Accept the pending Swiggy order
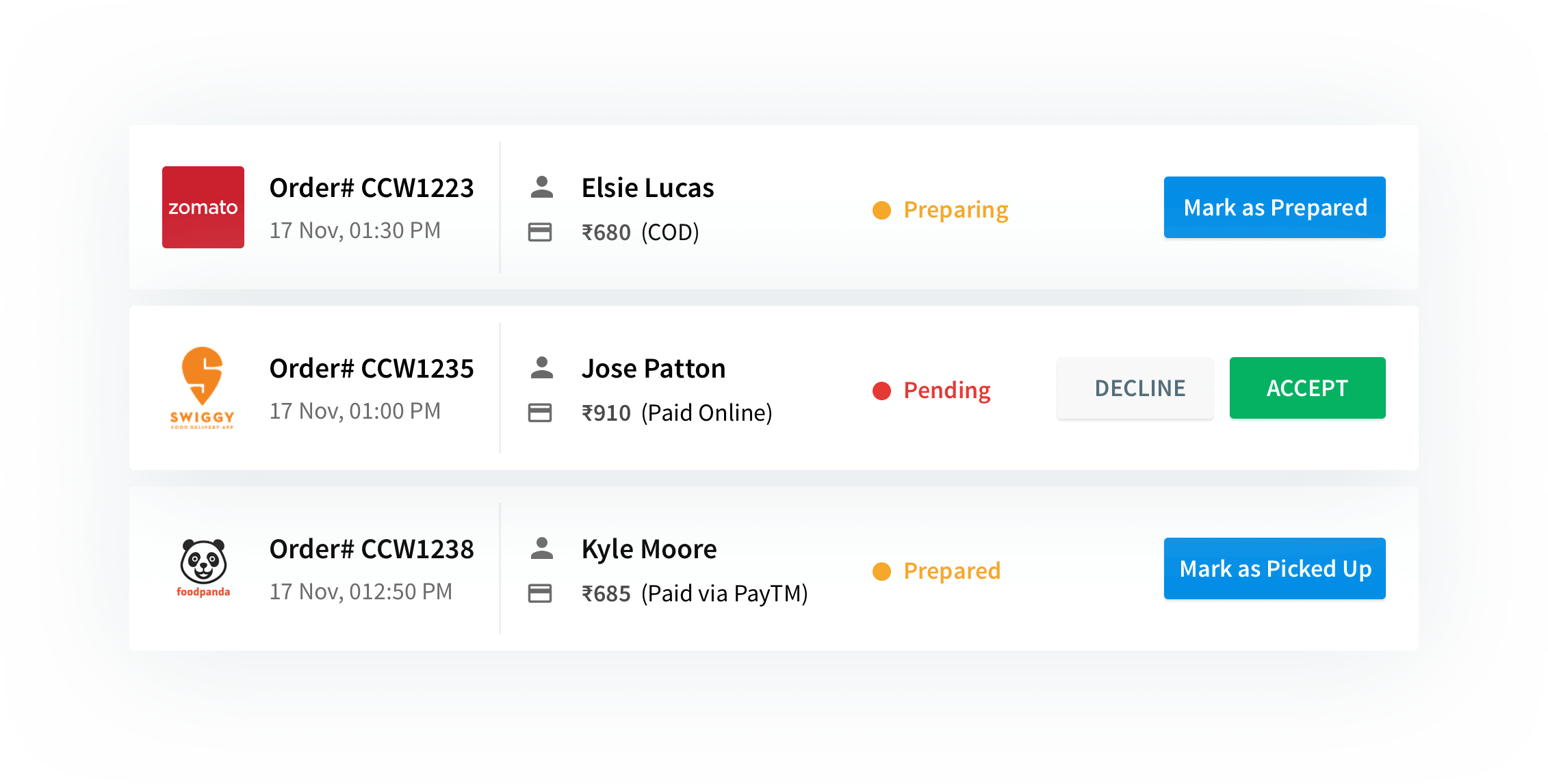 click(x=1307, y=388)
